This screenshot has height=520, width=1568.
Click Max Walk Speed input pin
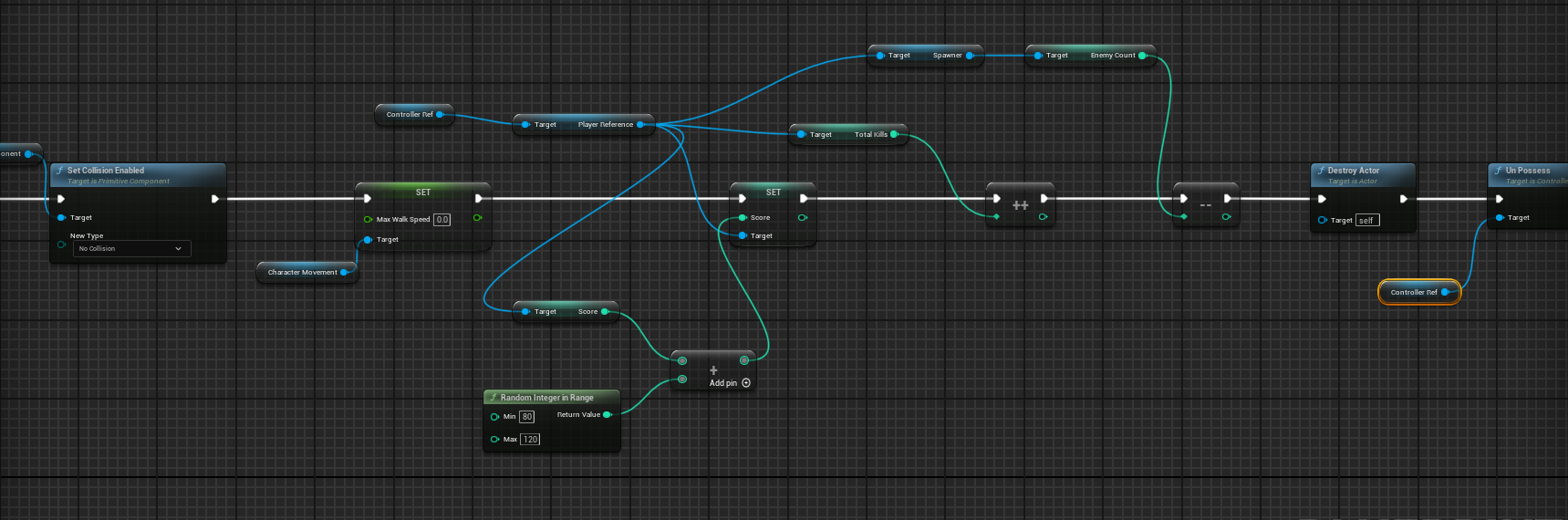[x=368, y=219]
